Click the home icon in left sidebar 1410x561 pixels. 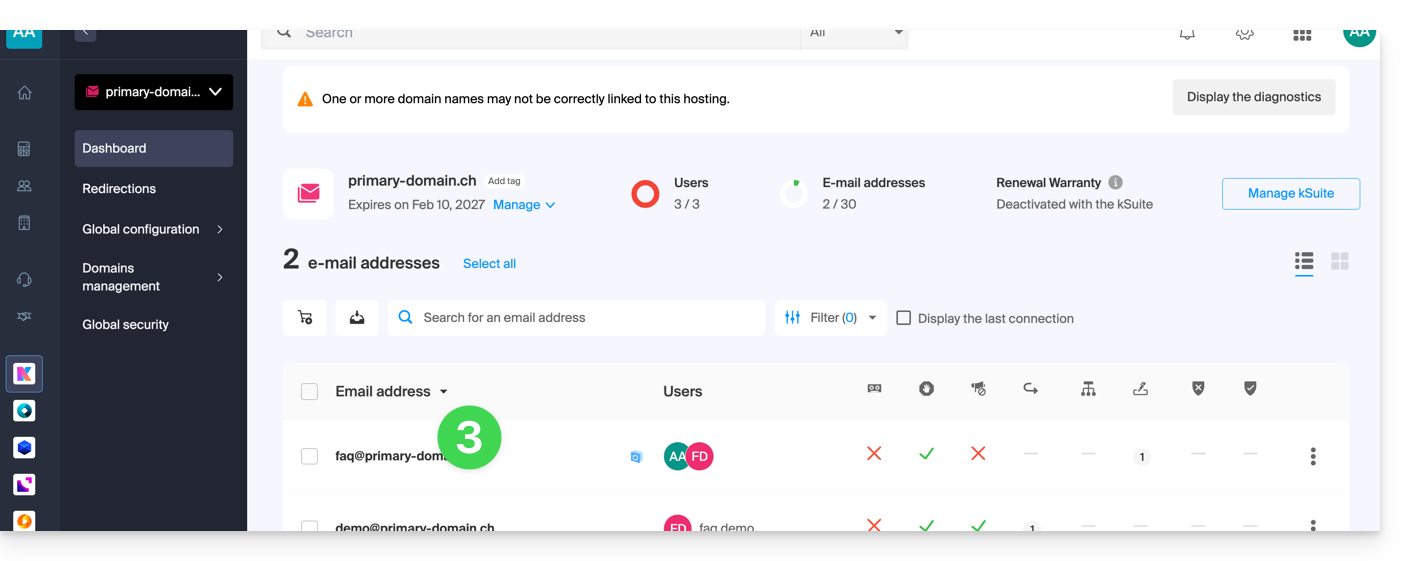click(25, 93)
